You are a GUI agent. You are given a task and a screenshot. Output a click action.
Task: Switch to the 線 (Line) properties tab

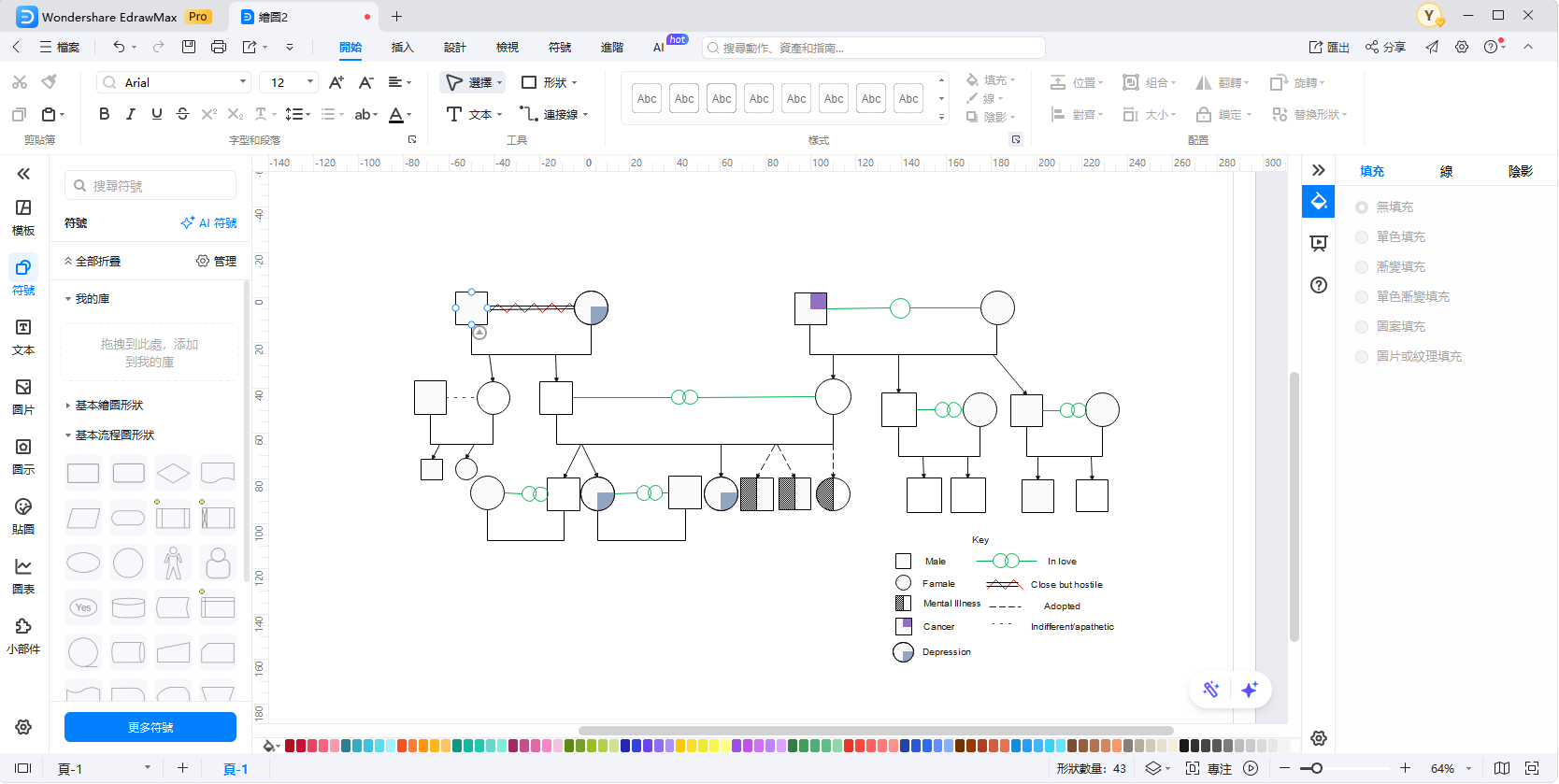1446,171
